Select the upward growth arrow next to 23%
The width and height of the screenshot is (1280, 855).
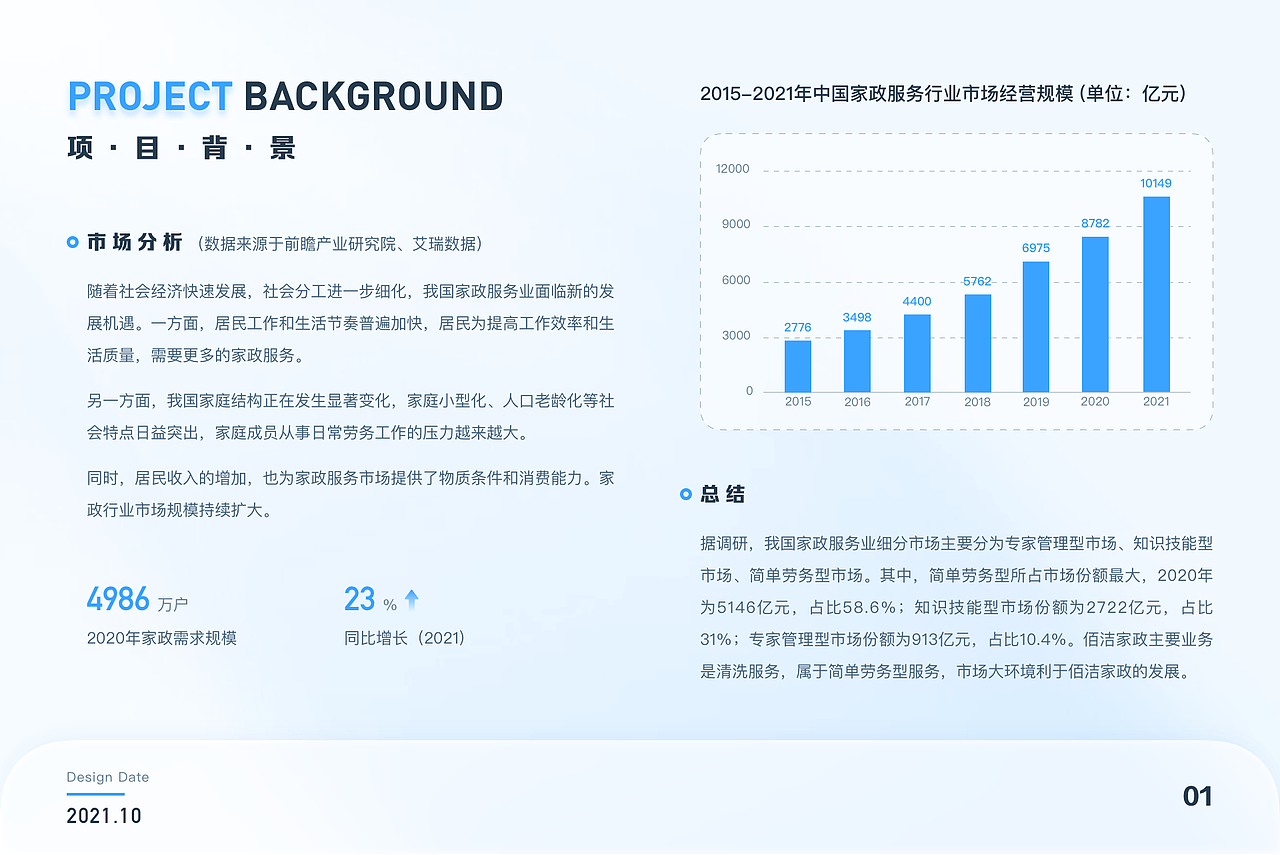[412, 597]
